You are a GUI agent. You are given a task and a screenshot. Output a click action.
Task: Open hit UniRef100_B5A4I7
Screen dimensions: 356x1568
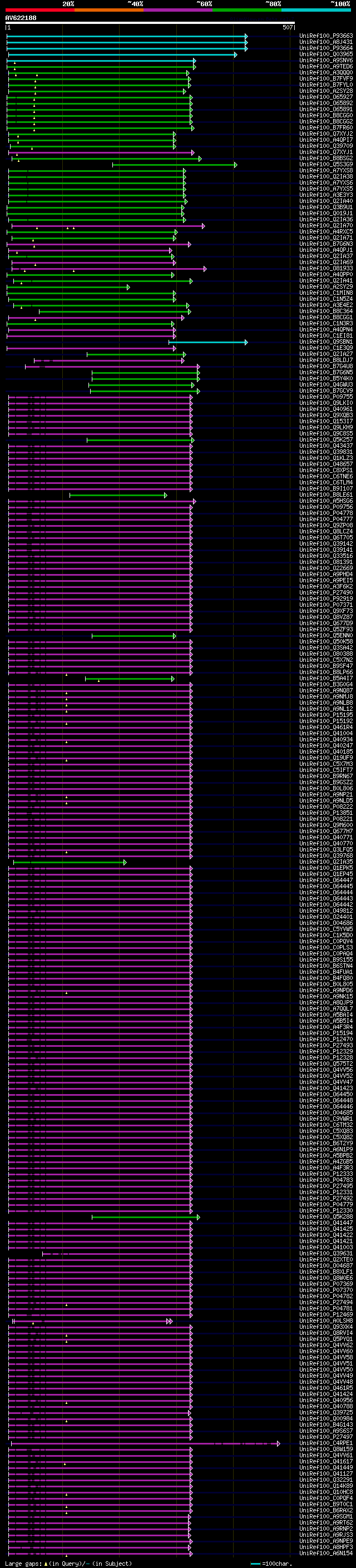coord(326,678)
